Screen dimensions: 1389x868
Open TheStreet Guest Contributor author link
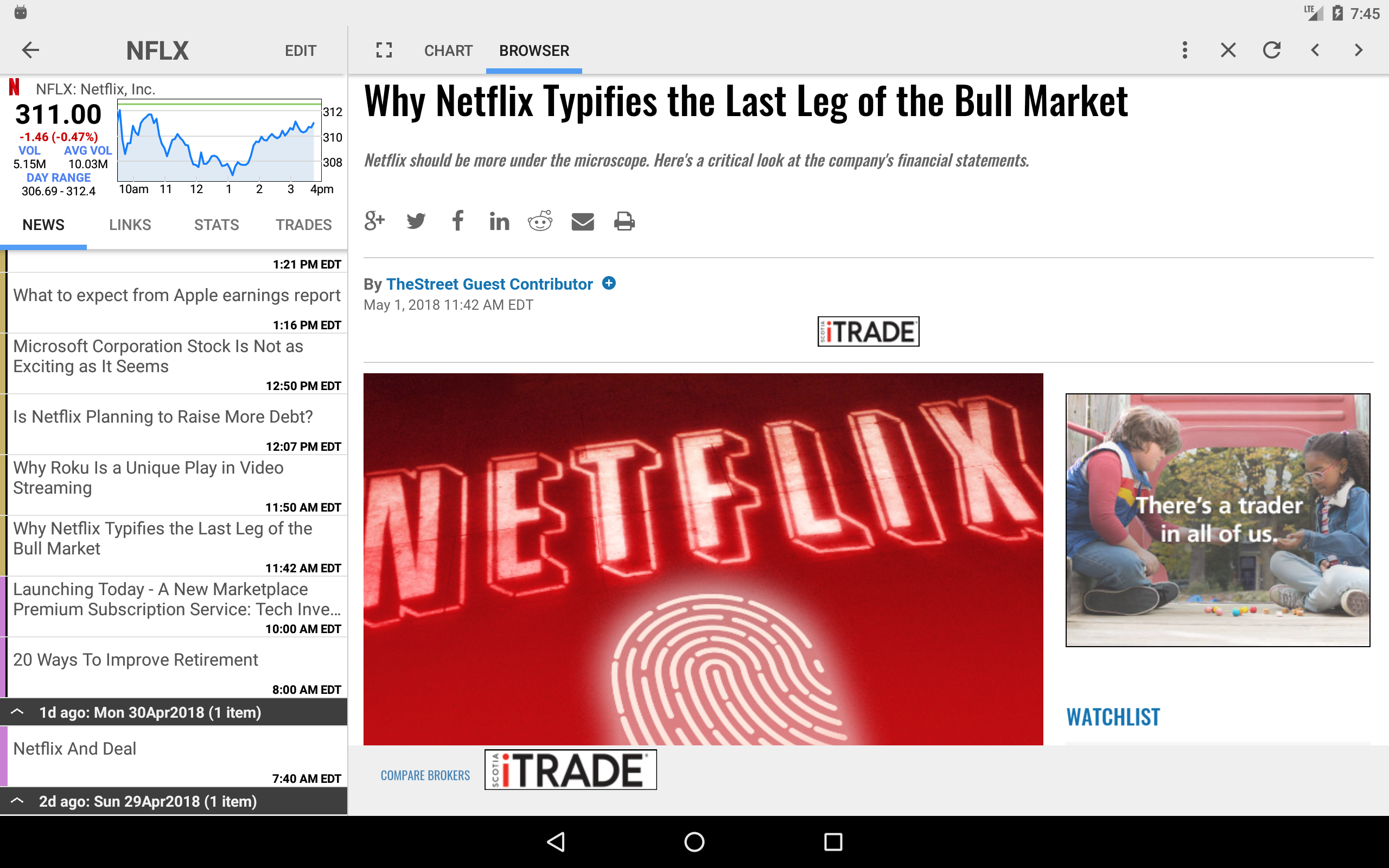[489, 284]
